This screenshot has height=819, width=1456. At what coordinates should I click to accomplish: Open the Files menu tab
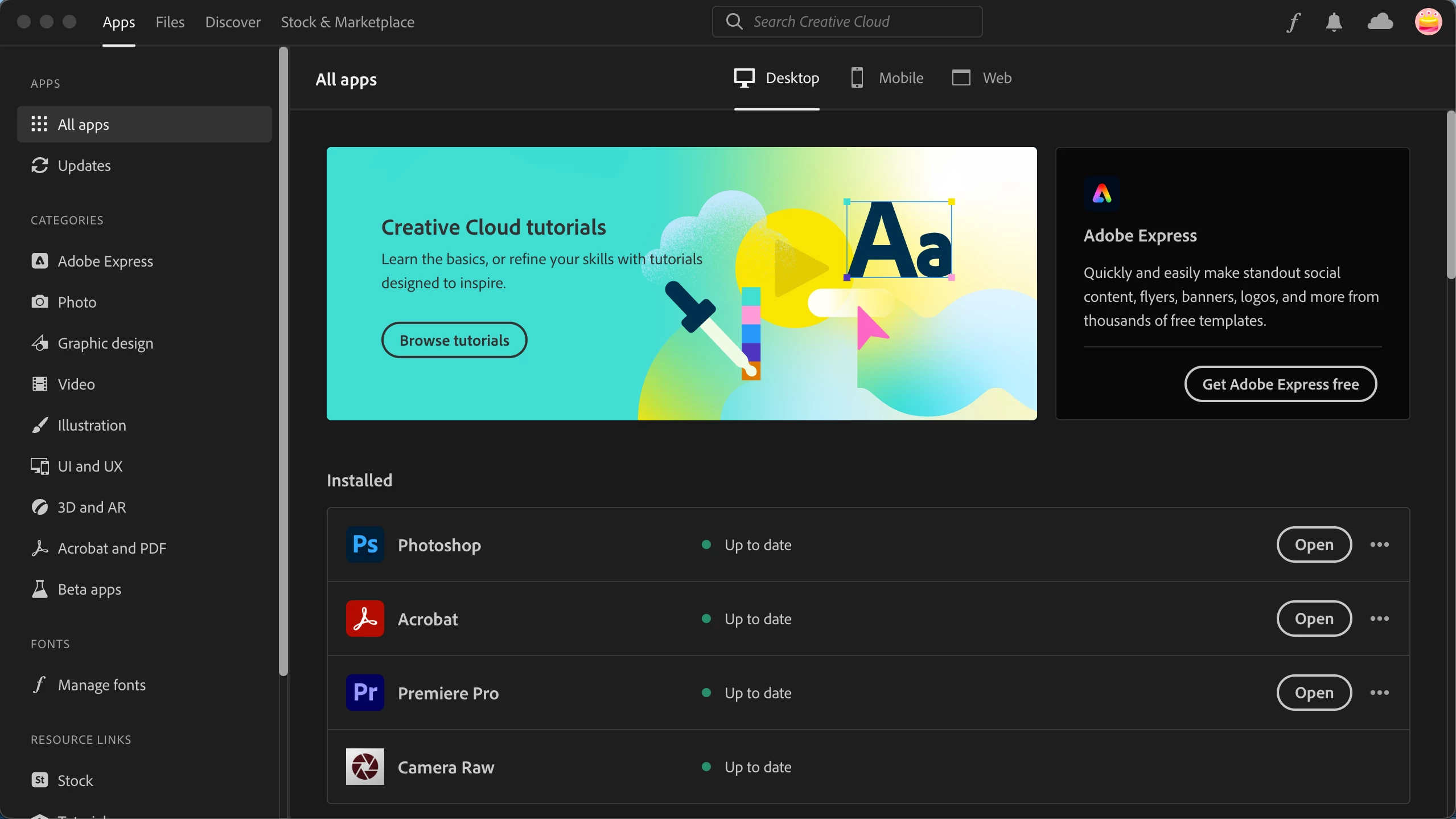click(x=170, y=22)
